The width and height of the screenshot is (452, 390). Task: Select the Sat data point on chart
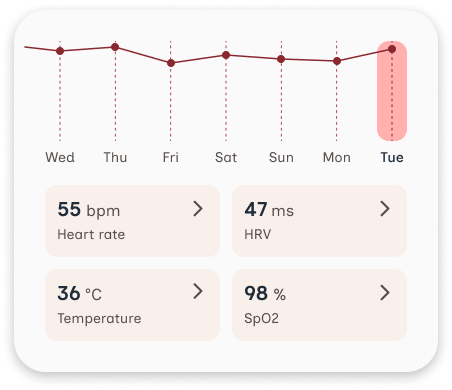(226, 55)
